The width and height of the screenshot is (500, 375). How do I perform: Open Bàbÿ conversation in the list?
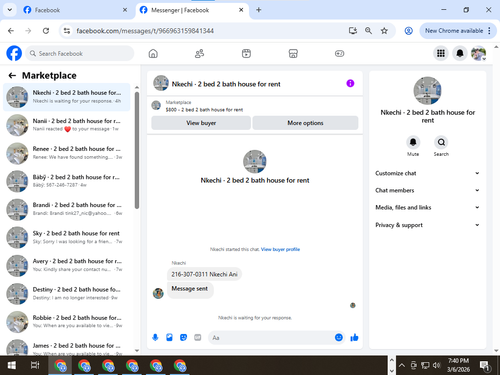coord(67,181)
